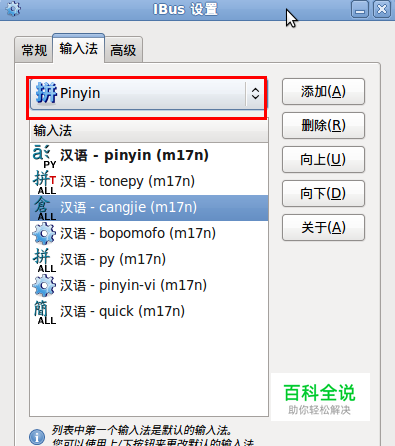Click the 向下(D) button
Image resolution: width=395 pixels, height=446 pixels.
pyautogui.click(x=323, y=194)
